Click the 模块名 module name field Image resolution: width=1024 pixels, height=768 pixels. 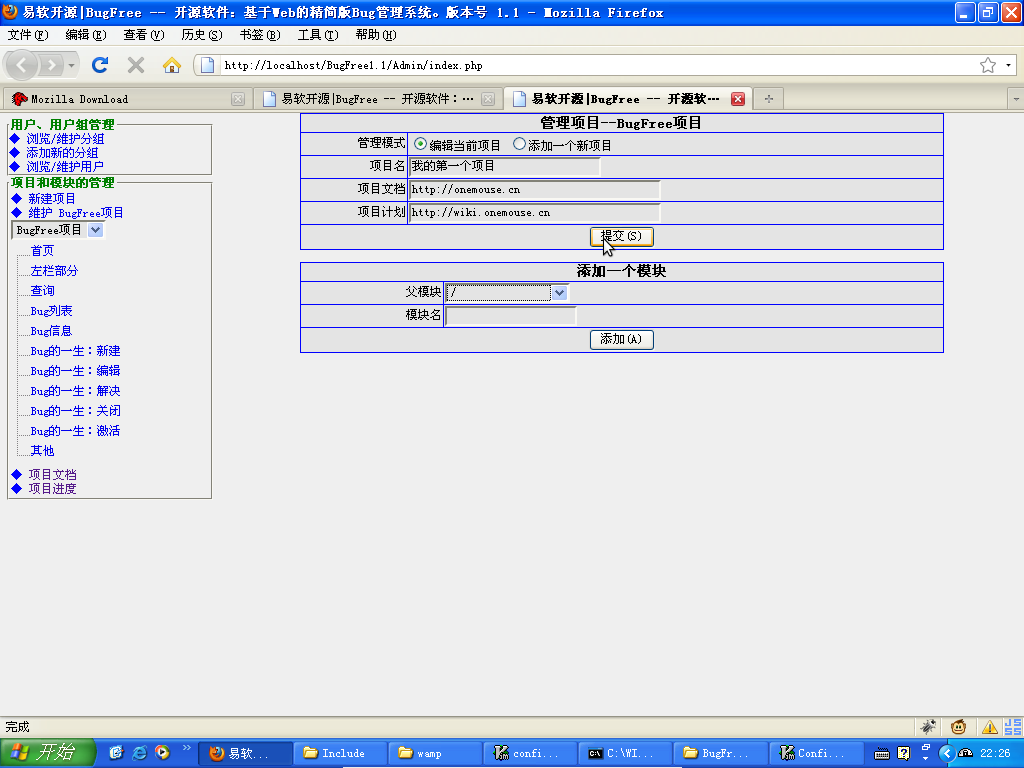[x=510, y=316]
